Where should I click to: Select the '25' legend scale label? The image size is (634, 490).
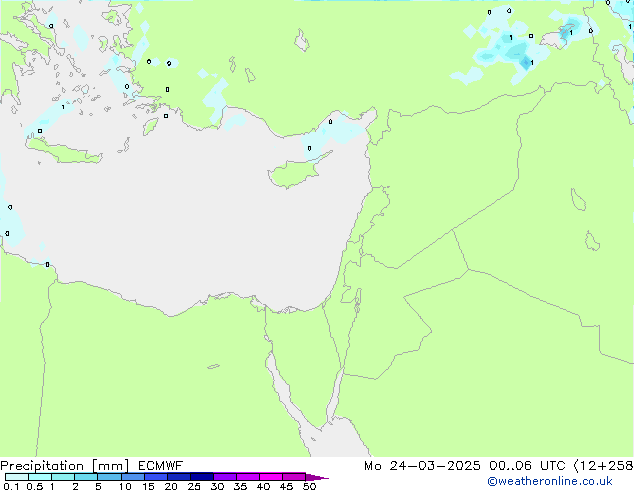point(194,486)
